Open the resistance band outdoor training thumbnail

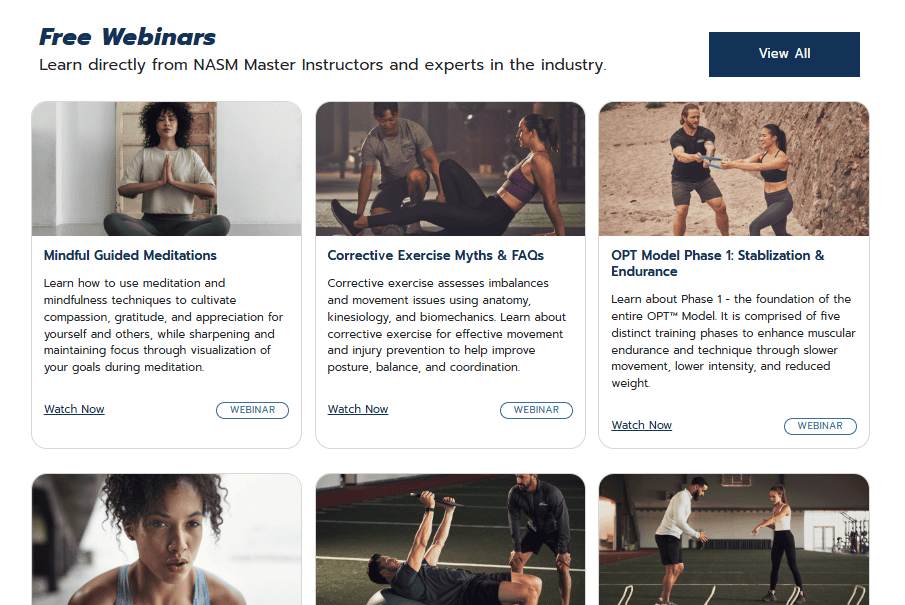[x=734, y=169]
